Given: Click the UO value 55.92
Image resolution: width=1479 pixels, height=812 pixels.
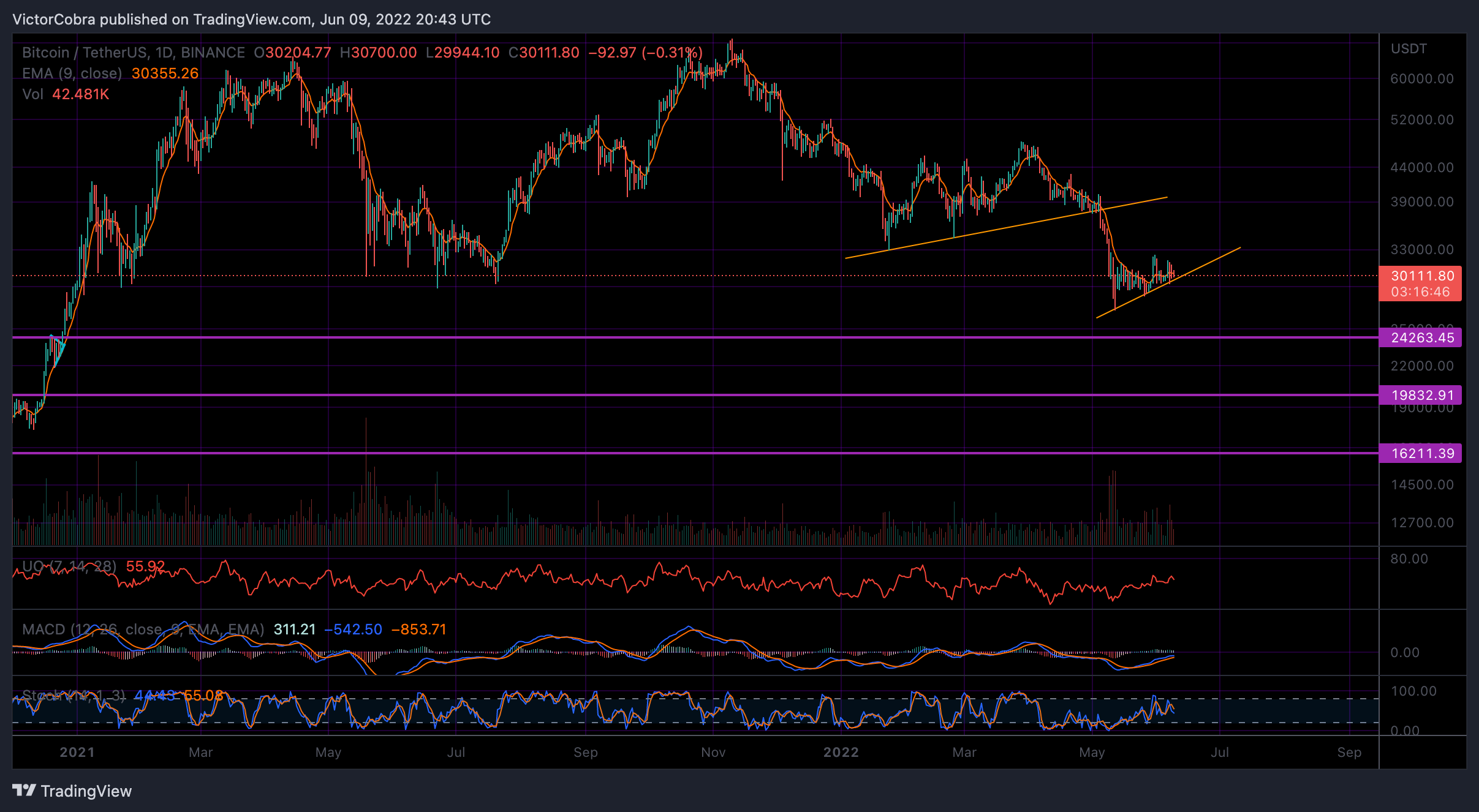Looking at the screenshot, I should (x=145, y=566).
